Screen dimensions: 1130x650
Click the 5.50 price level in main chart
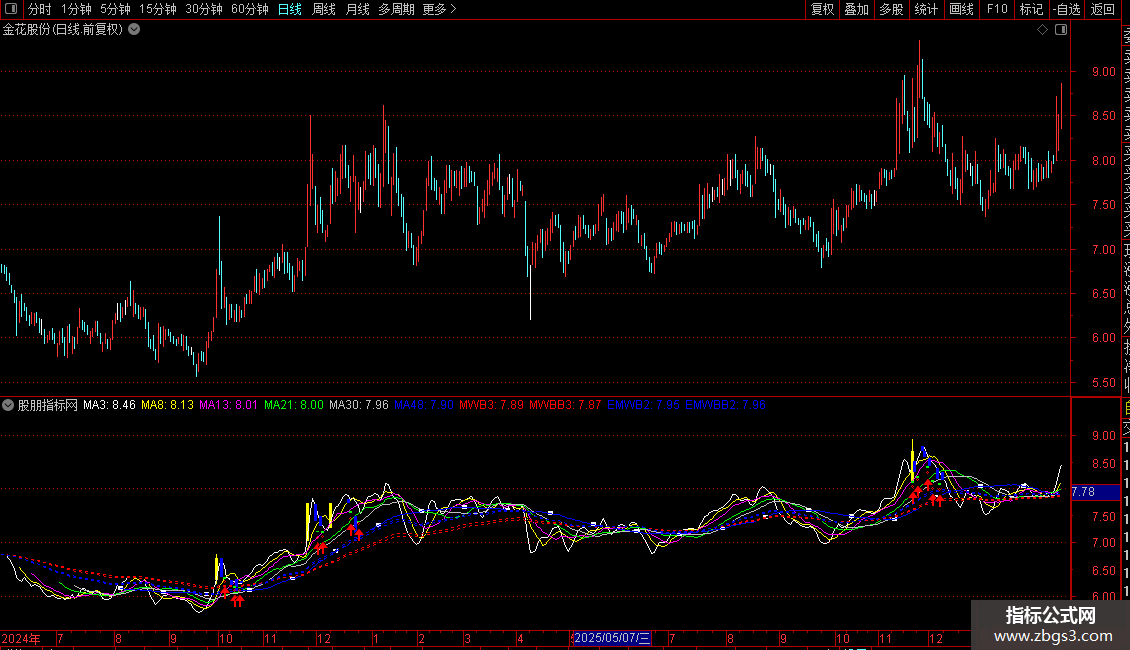click(x=1103, y=383)
